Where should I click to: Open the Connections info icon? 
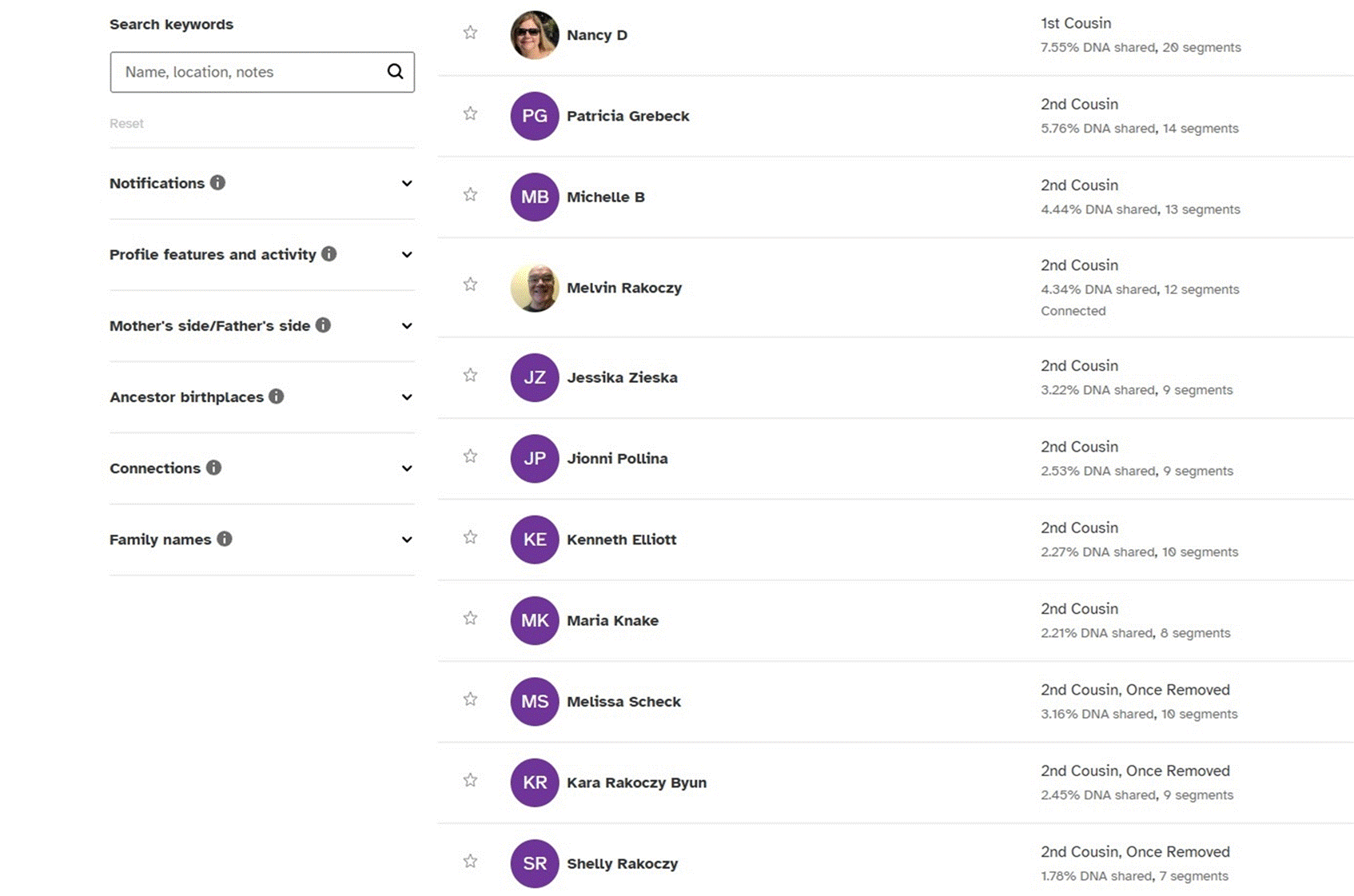(213, 468)
